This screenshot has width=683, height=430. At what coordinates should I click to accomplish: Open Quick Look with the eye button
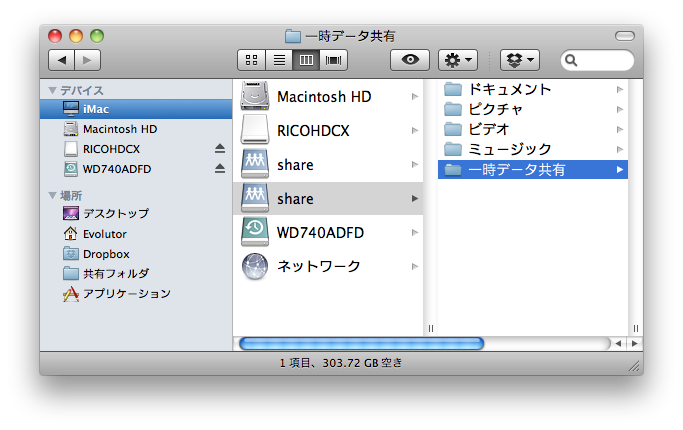(410, 60)
